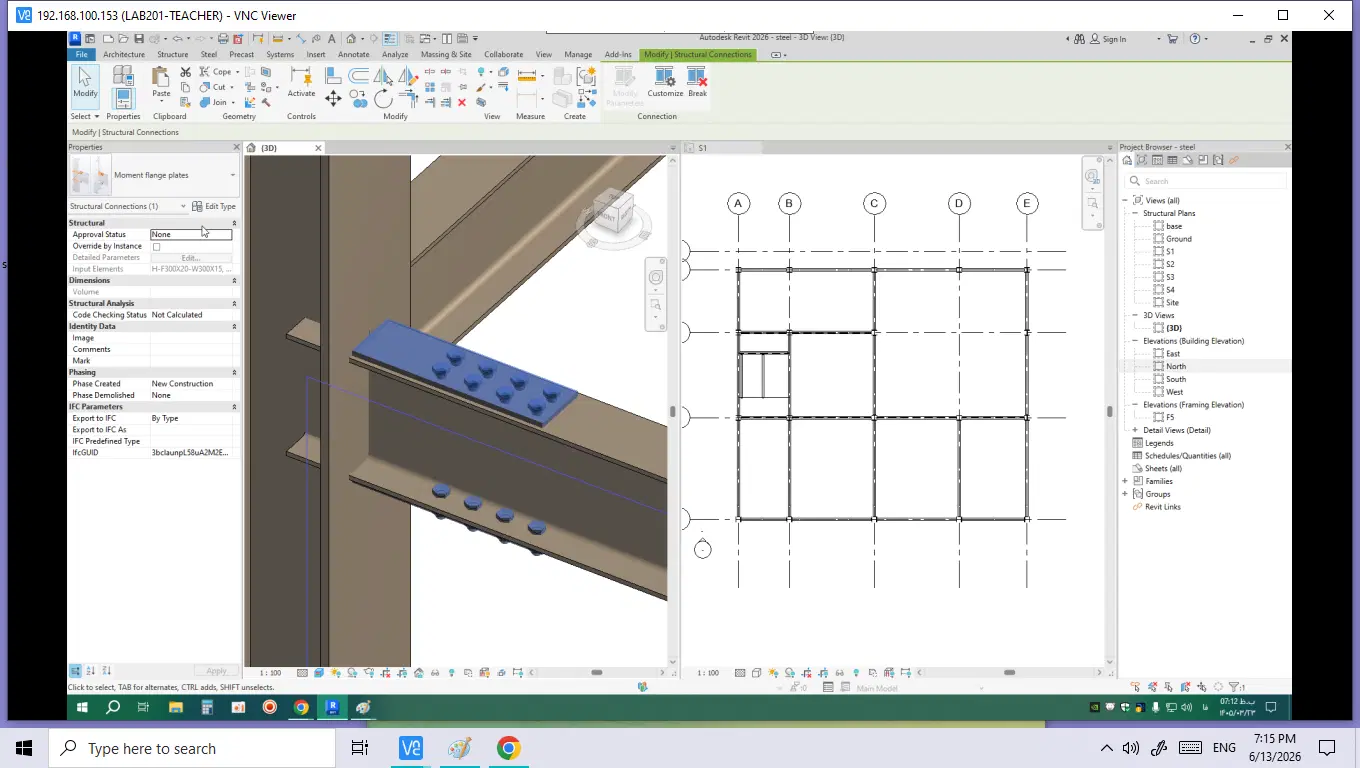Screen dimensions: 1360x768
Task: Open the Default 3D View house icon
Action: [x=351, y=39]
